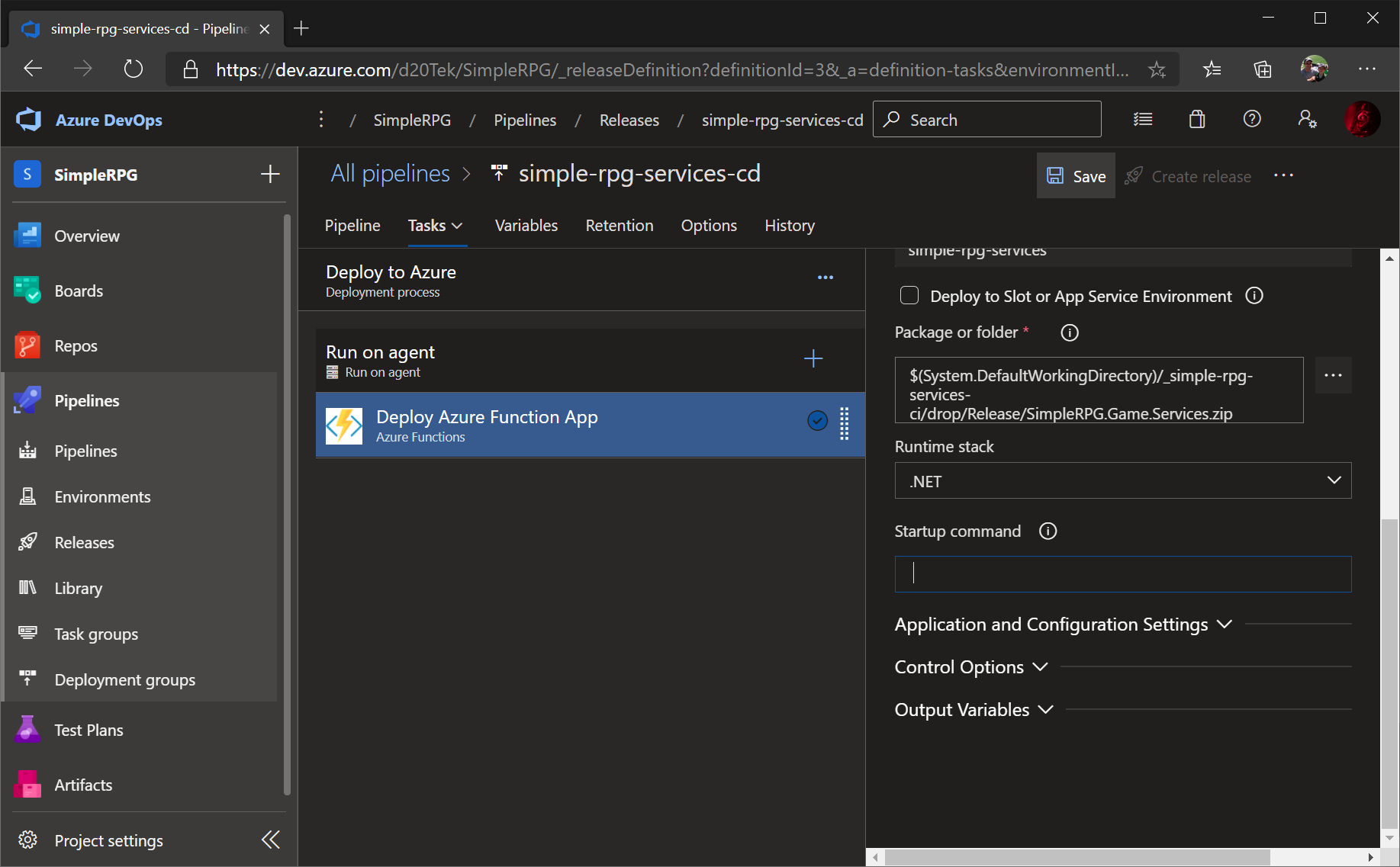Open the History tab
This screenshot has width=1400, height=867.
(790, 226)
